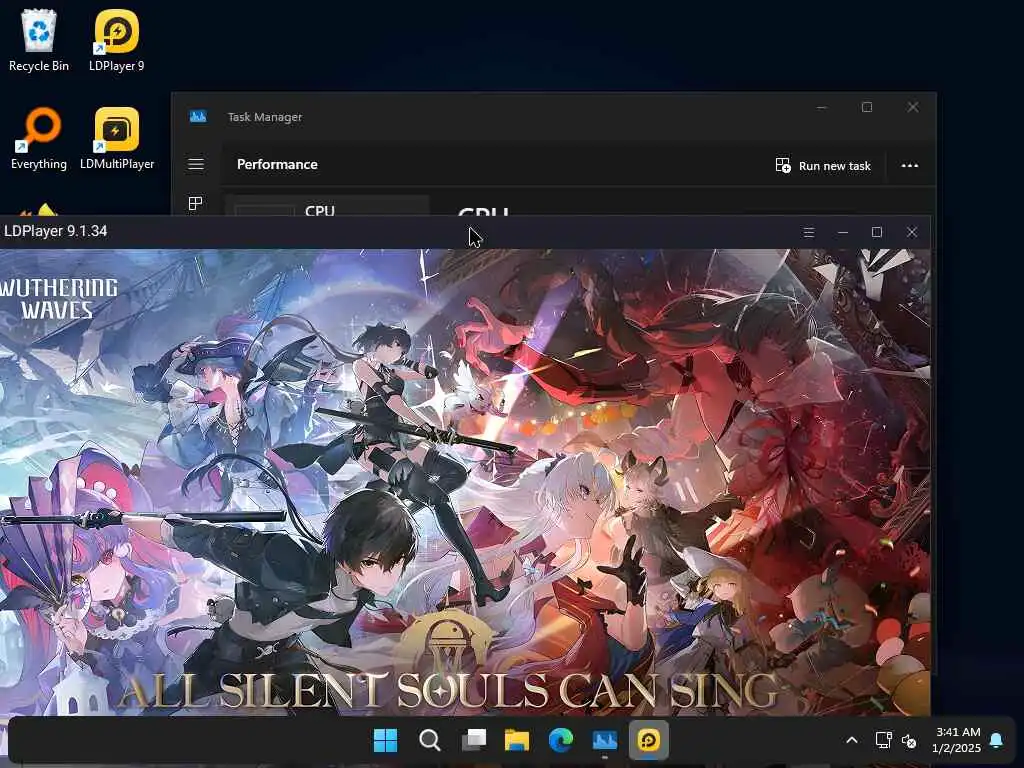Open the Everything search shortcut
The width and height of the screenshot is (1024, 768).
click(39, 138)
